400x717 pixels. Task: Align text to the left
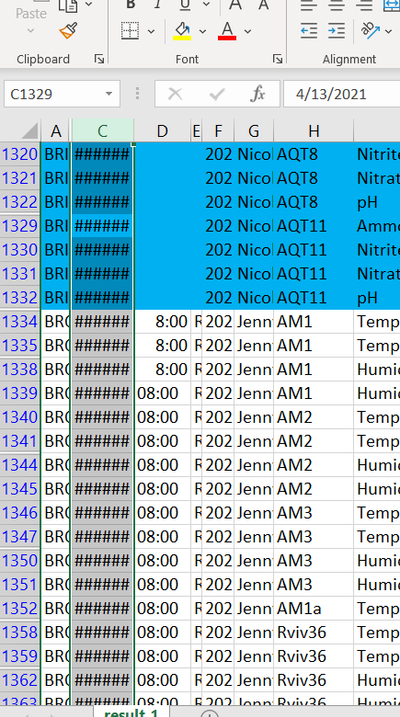(x=309, y=5)
